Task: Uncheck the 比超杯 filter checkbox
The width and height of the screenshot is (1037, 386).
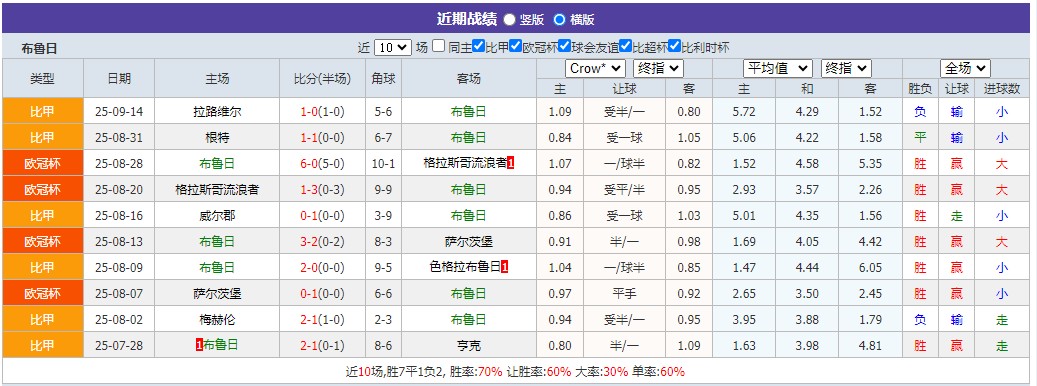Action: pyautogui.click(x=625, y=46)
